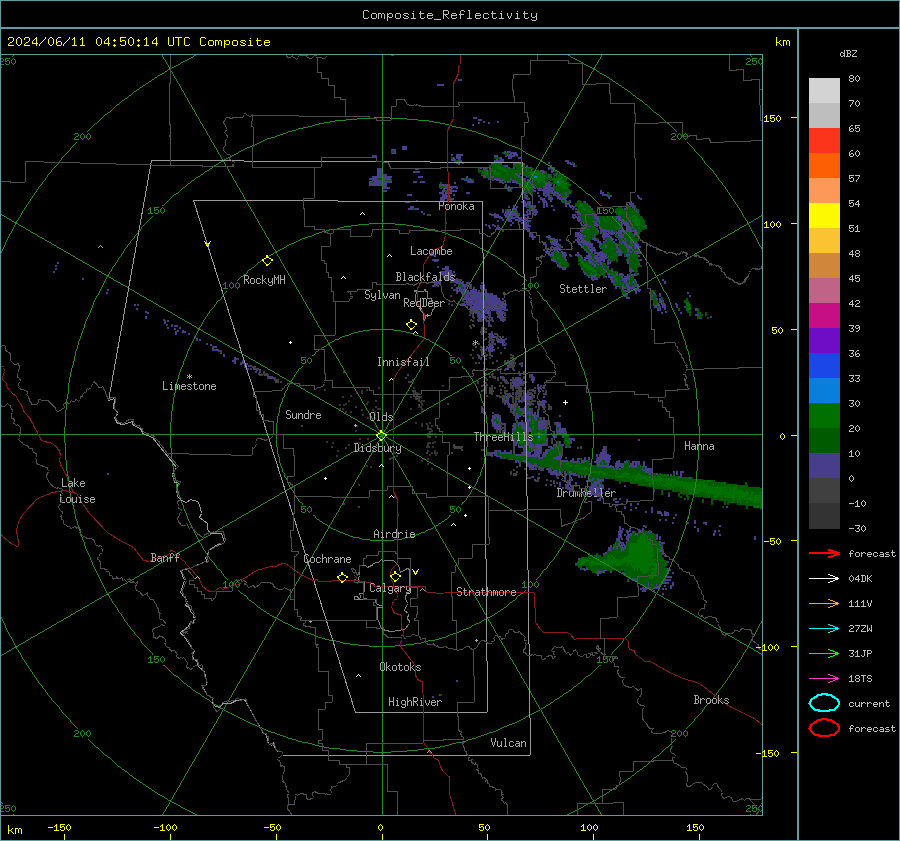900x841 pixels.
Task: Click the Banff label on map
Action: 165,557
